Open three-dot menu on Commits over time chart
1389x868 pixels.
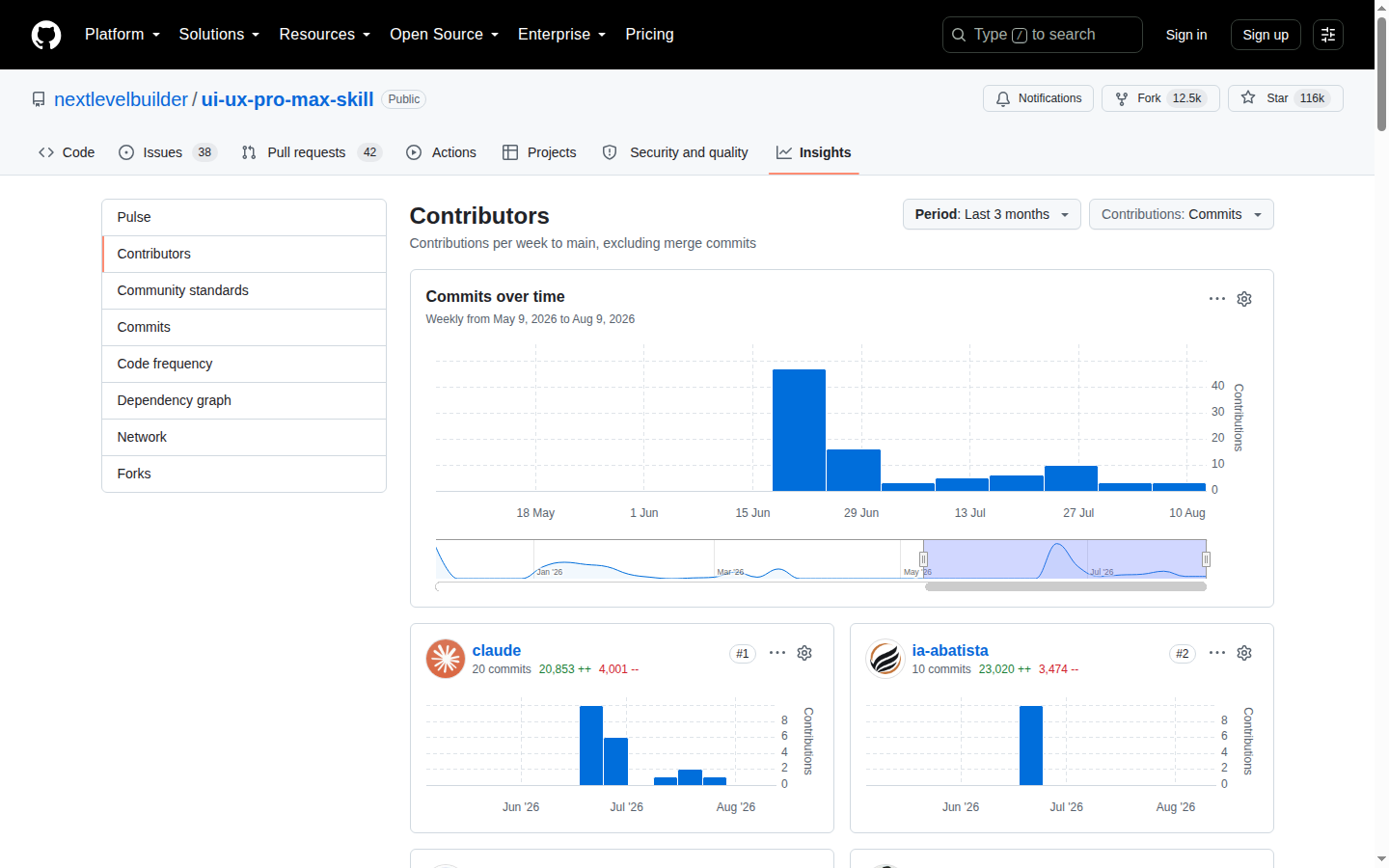(1217, 299)
